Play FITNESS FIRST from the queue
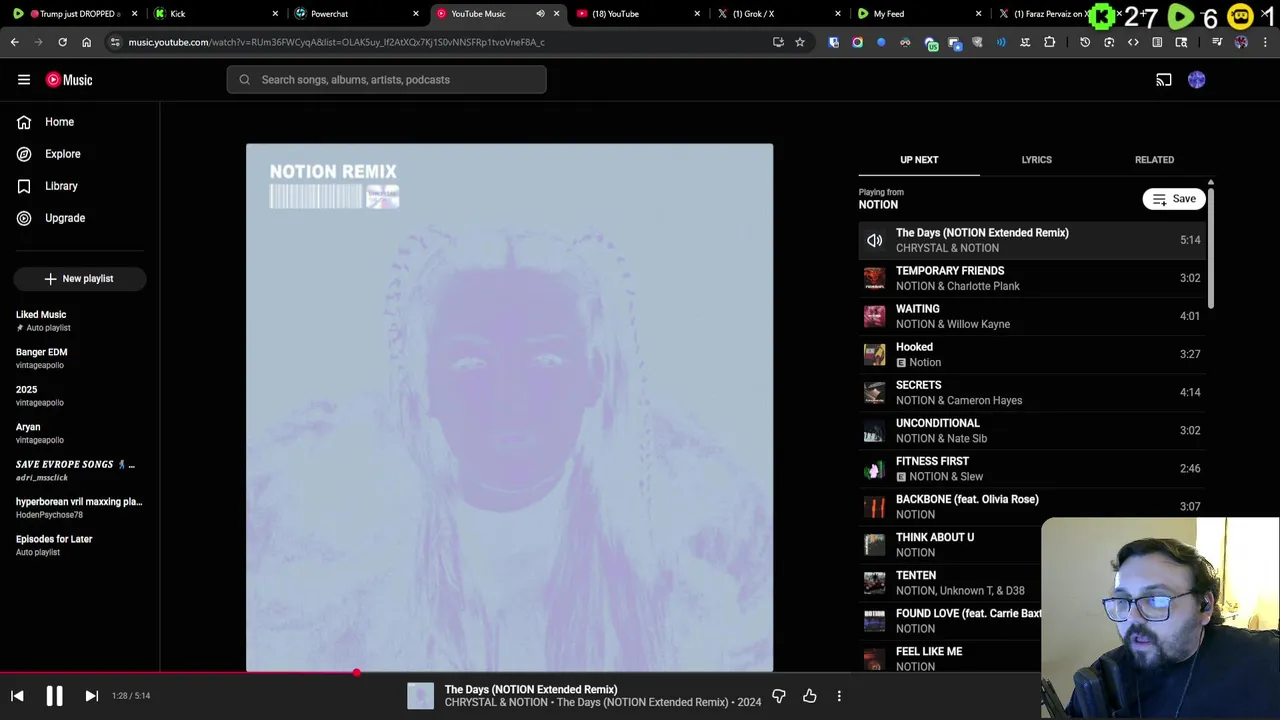The height and width of the screenshot is (720, 1280). coord(1032,468)
